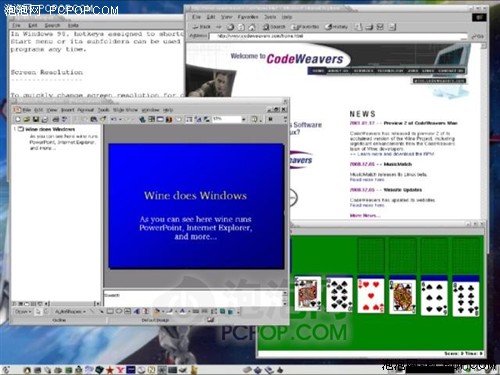
Task: Click the PowerPoint outline horizontal scrollbar
Action: (72, 304)
